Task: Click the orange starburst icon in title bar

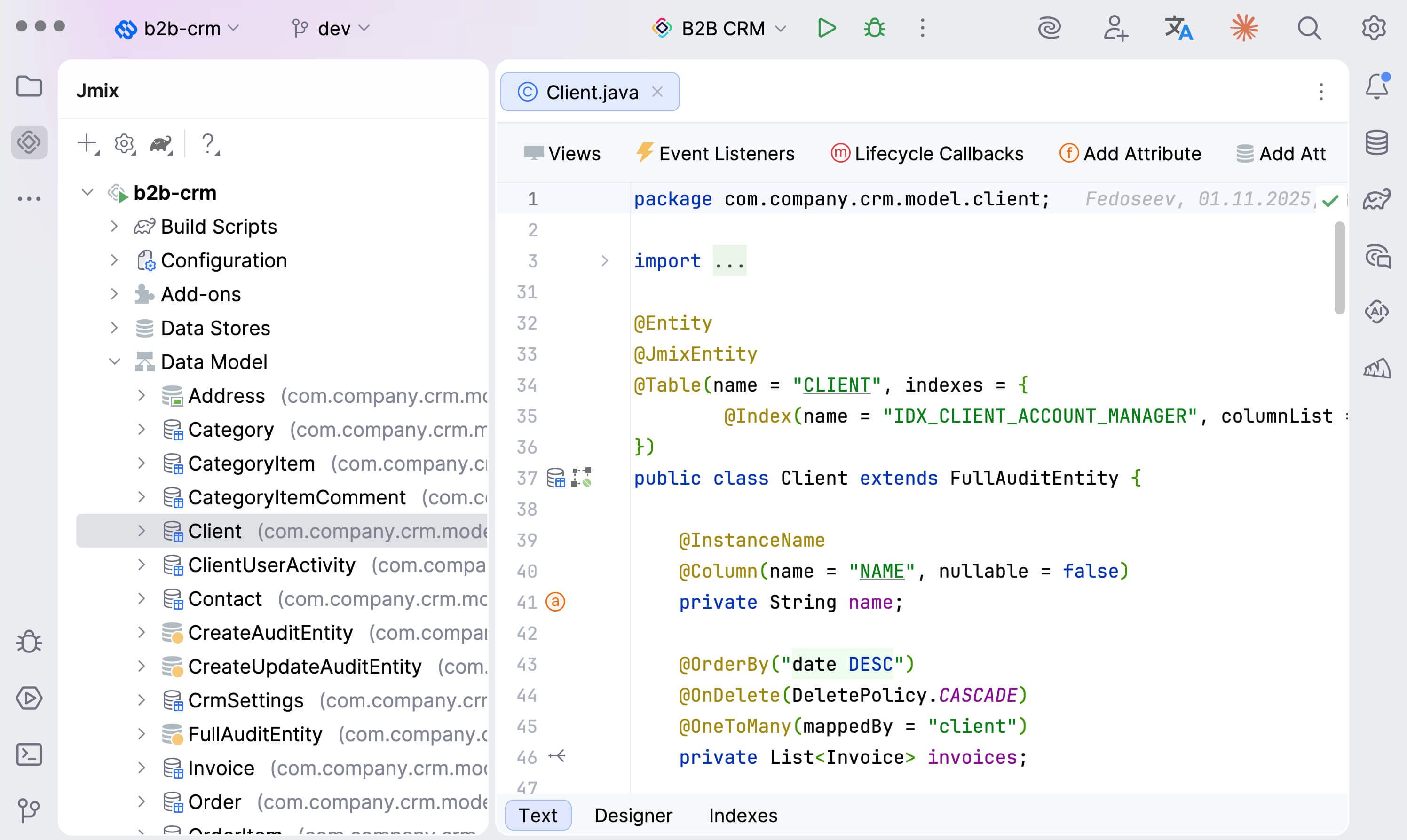Action: click(1244, 28)
